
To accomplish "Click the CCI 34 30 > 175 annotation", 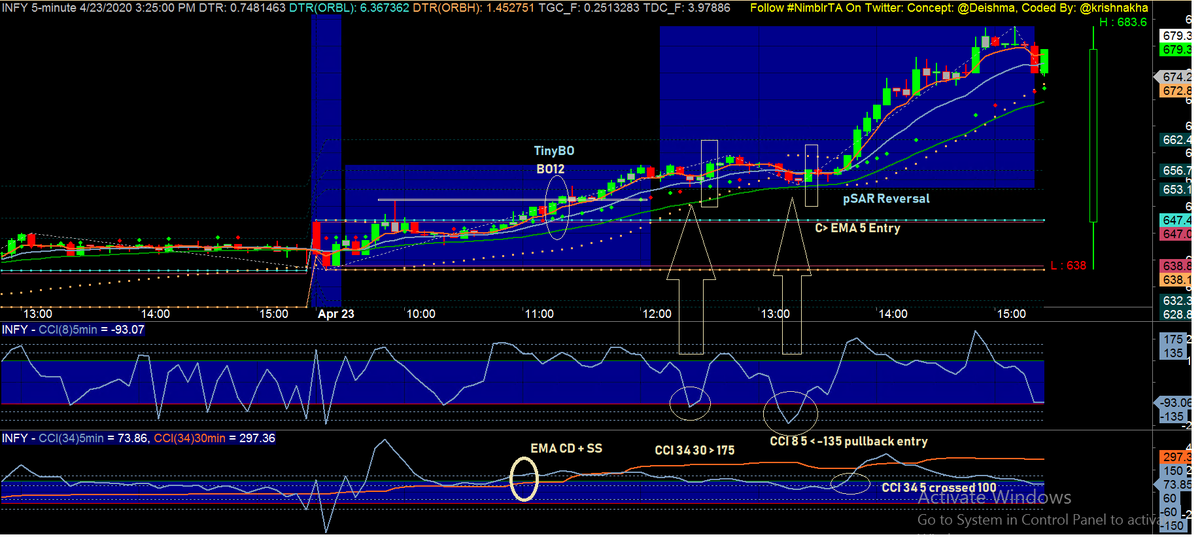I will tap(694, 450).
